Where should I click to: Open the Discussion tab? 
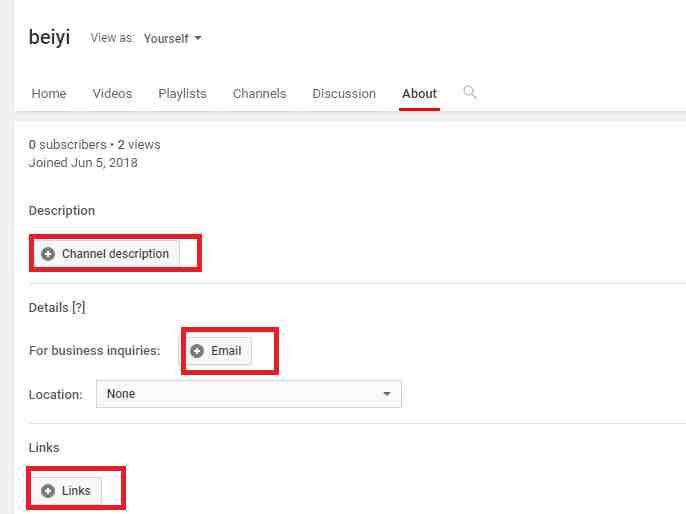click(344, 94)
